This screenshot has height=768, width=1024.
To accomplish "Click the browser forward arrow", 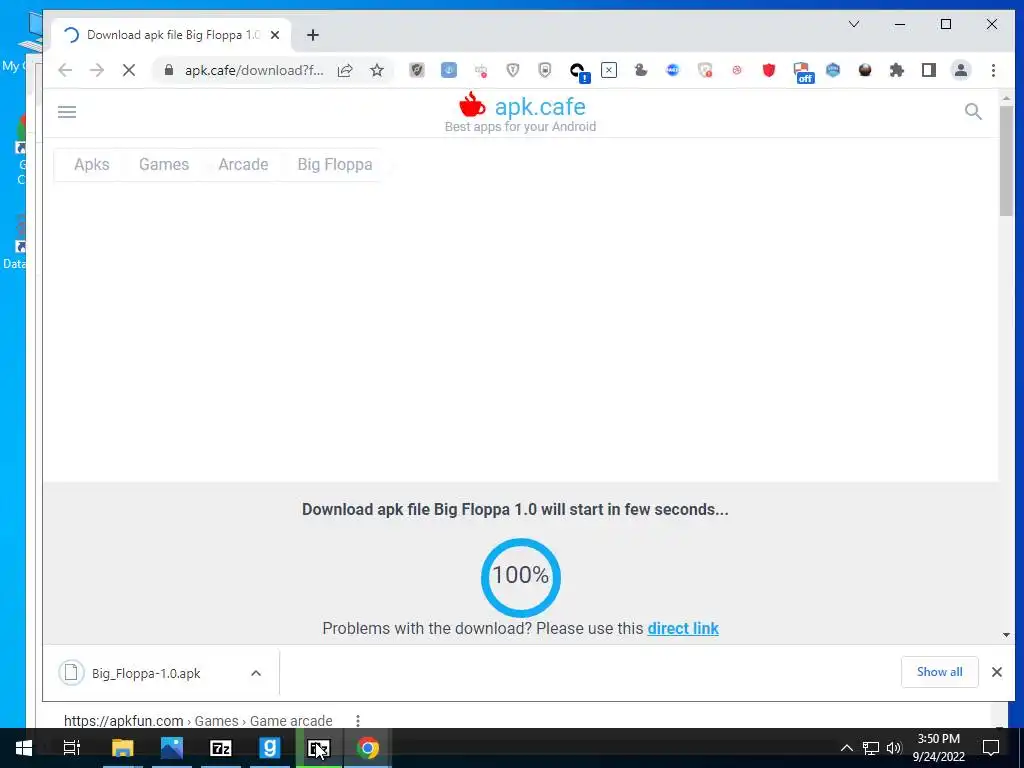I will (97, 70).
